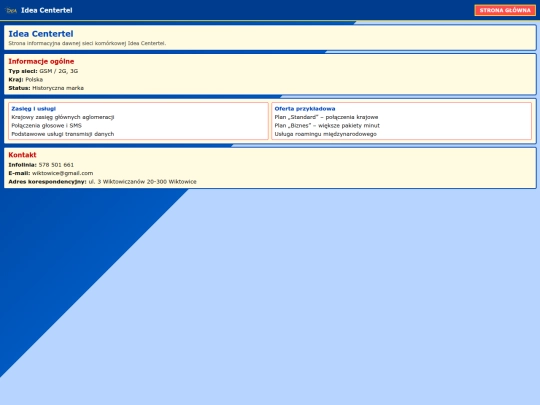Click the Informacje ogólne heading
The width and height of the screenshot is (540, 405).
(41, 61)
